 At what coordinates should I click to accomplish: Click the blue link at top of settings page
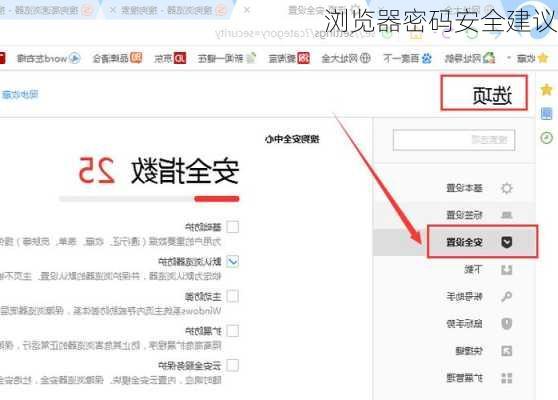20,94
